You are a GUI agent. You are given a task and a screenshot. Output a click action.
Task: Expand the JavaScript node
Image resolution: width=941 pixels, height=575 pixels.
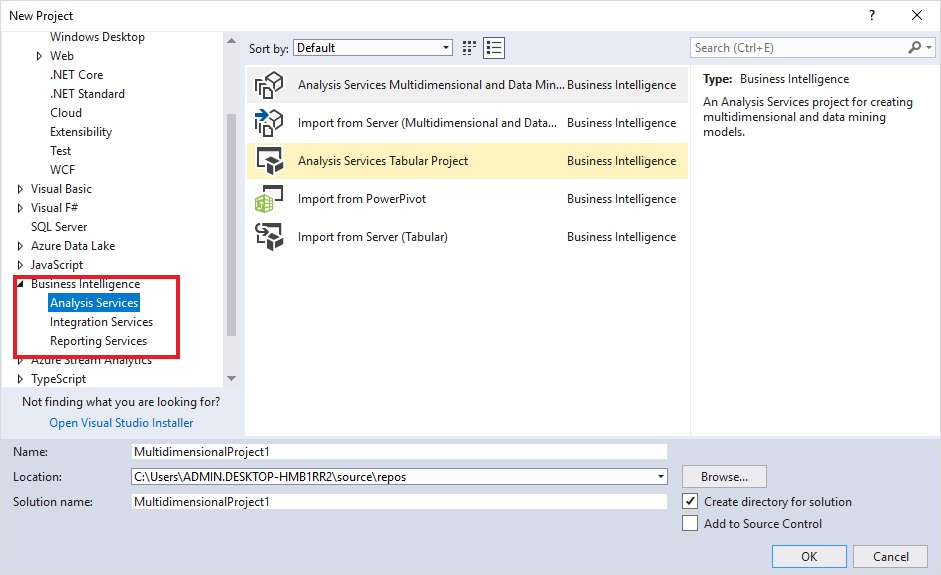coord(20,265)
